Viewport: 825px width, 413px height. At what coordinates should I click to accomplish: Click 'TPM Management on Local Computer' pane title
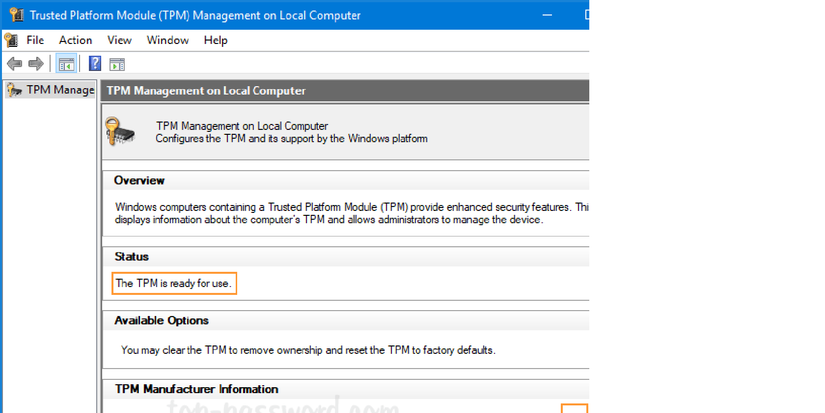(206, 90)
